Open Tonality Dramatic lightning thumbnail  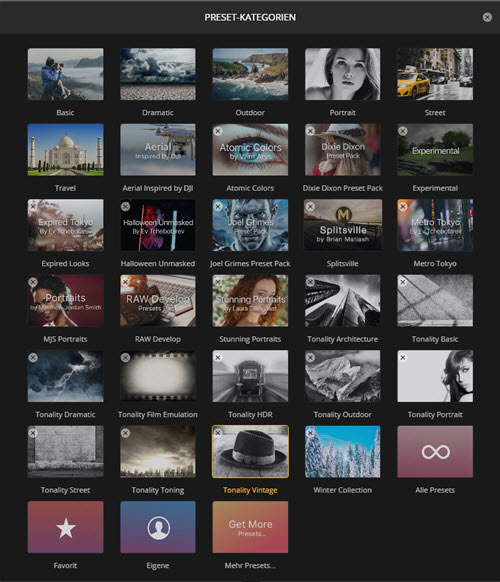point(65,376)
